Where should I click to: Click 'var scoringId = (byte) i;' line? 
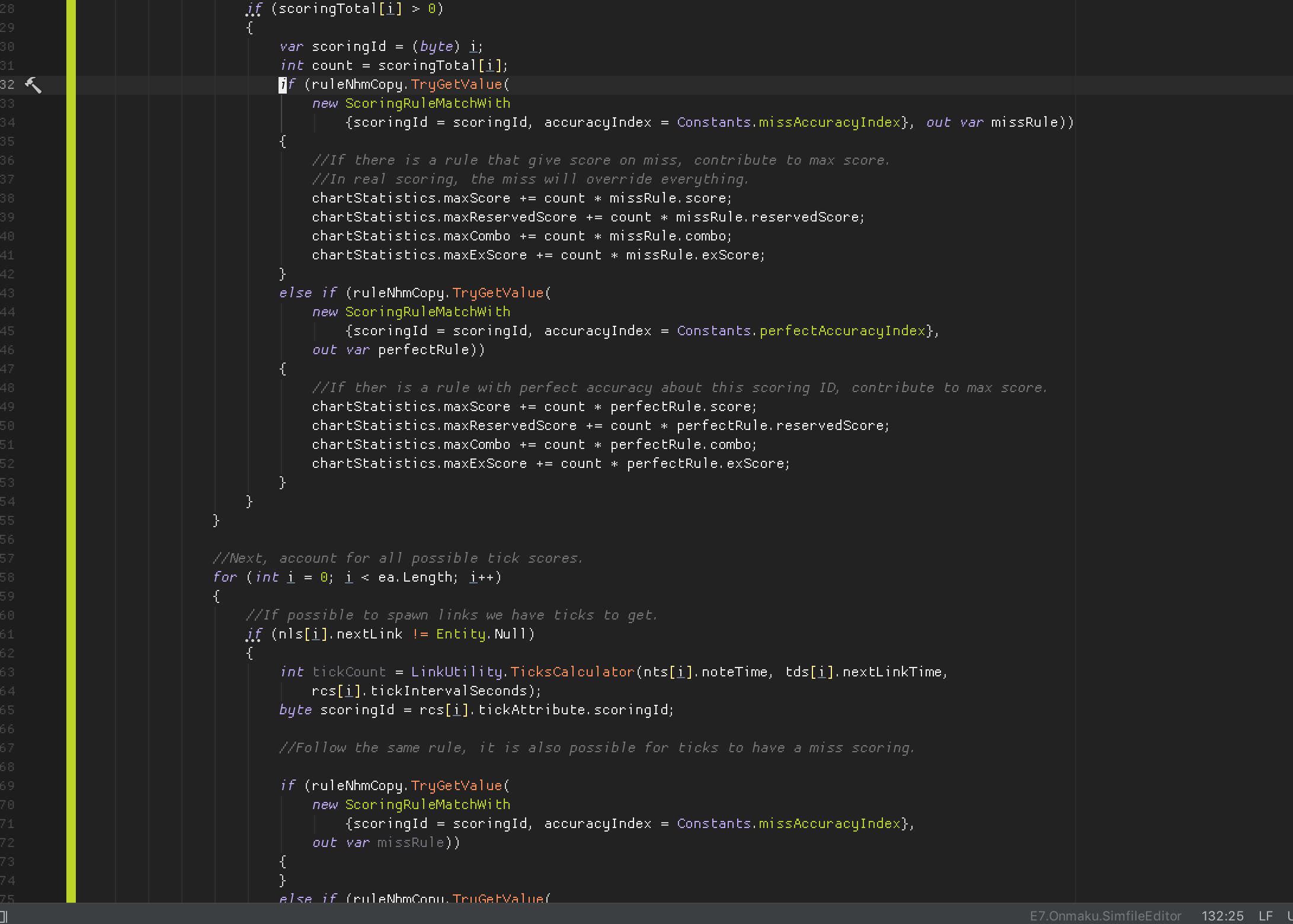tap(382, 47)
